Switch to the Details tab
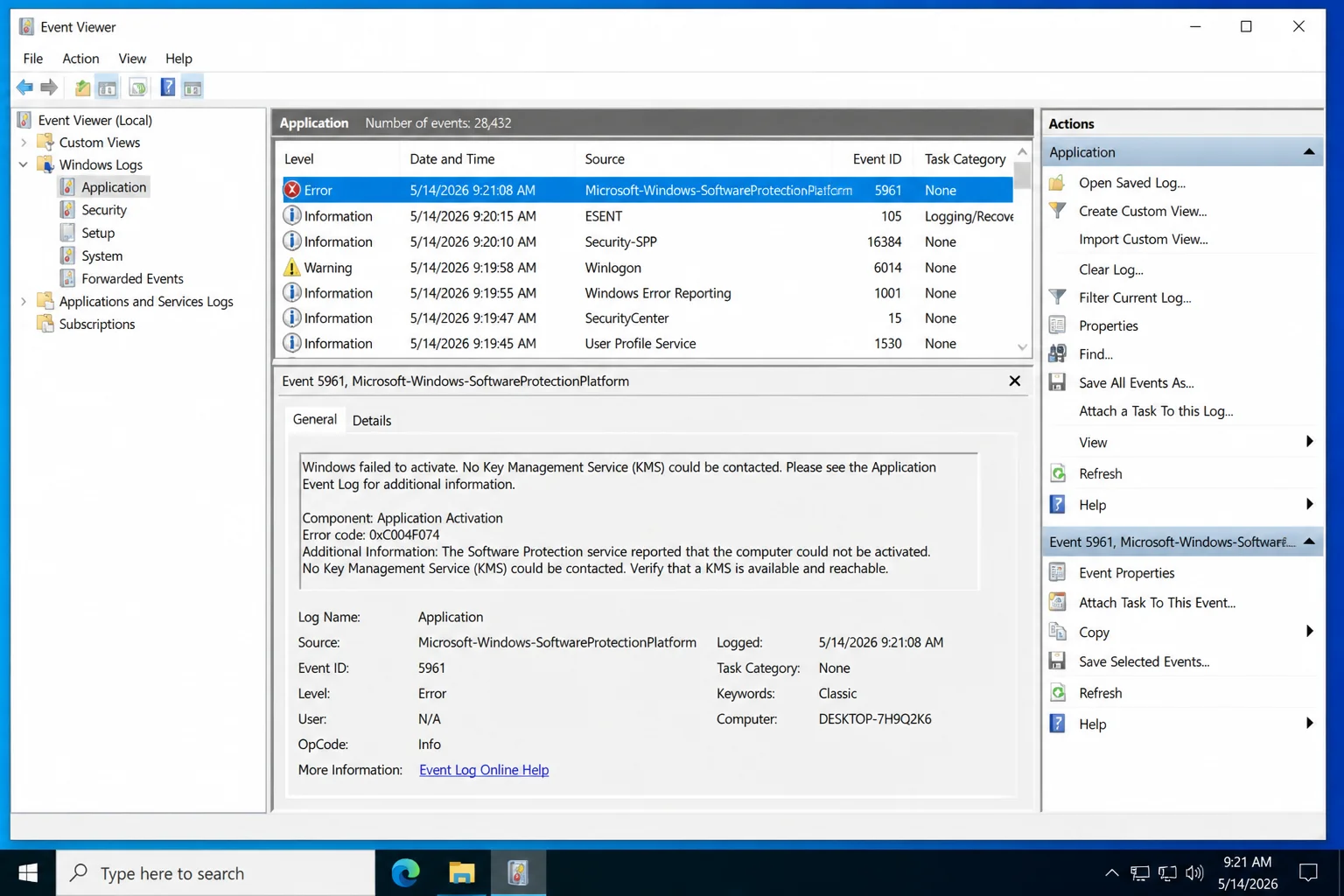The height and width of the screenshot is (896, 1344). pyautogui.click(x=372, y=421)
